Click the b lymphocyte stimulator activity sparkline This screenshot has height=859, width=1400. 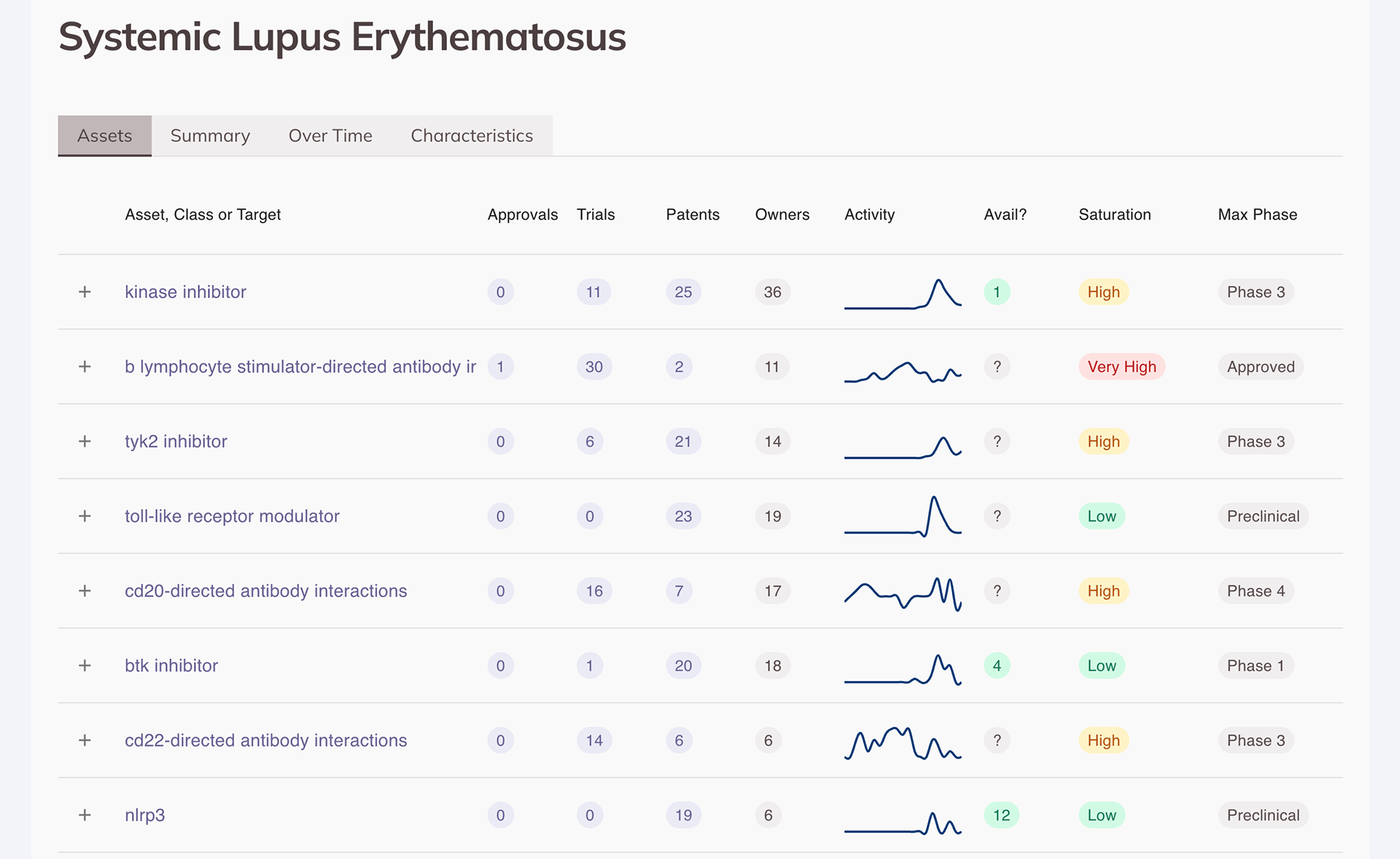point(903,371)
